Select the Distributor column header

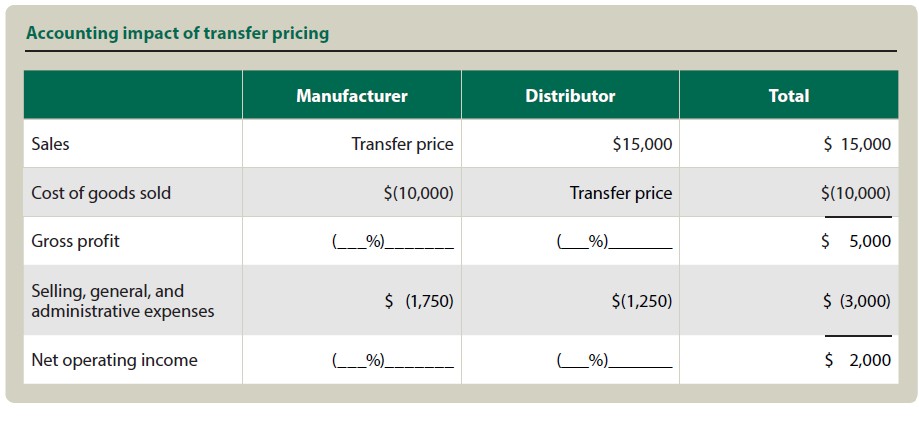point(570,96)
